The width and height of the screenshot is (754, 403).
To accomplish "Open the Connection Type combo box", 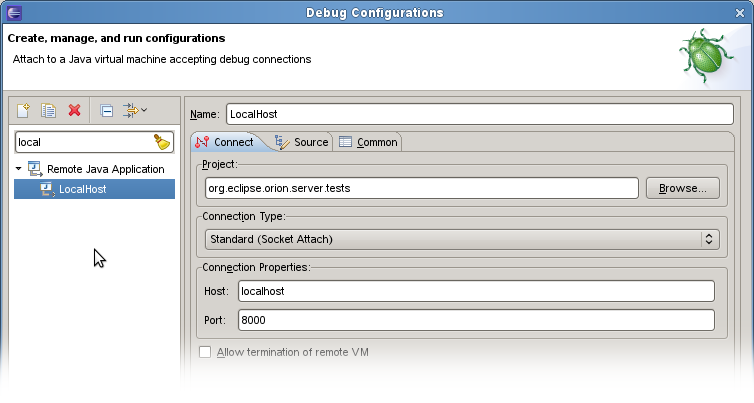I will pos(462,239).
